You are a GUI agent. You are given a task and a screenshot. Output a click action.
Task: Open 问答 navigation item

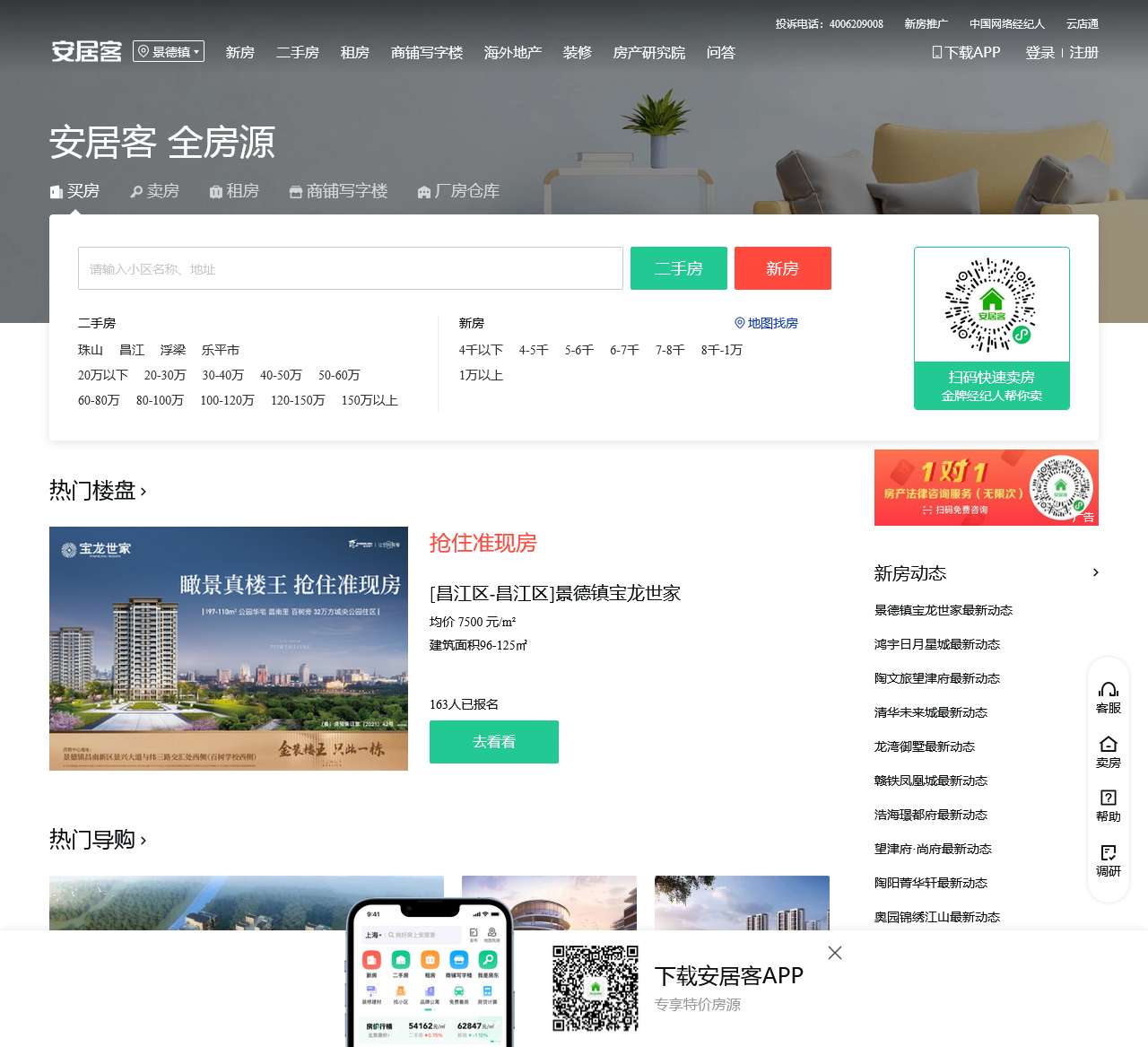click(721, 53)
